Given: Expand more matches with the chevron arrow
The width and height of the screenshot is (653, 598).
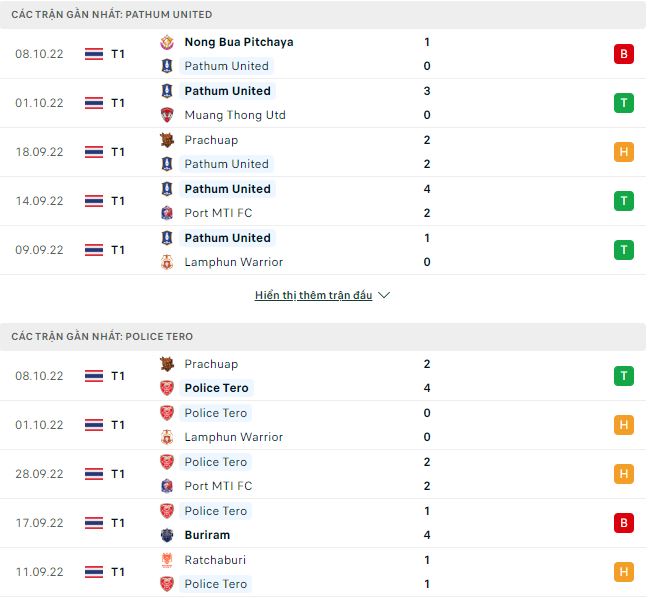Looking at the screenshot, I should tap(385, 296).
